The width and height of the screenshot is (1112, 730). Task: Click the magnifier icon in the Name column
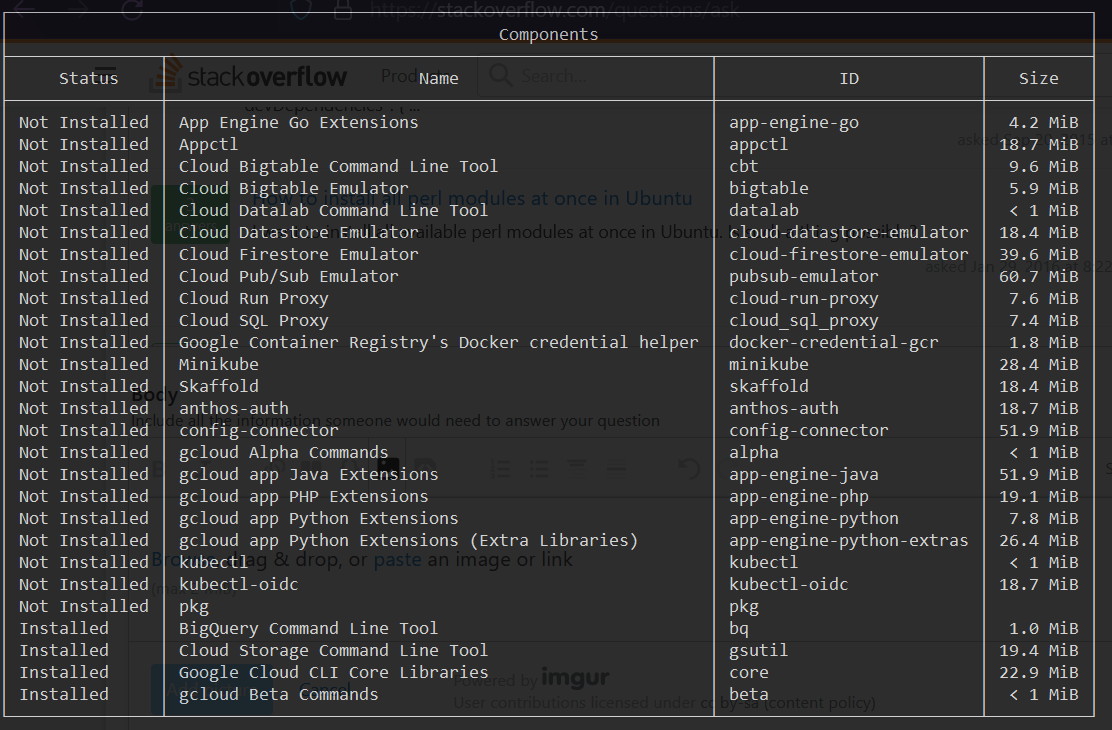coord(501,76)
